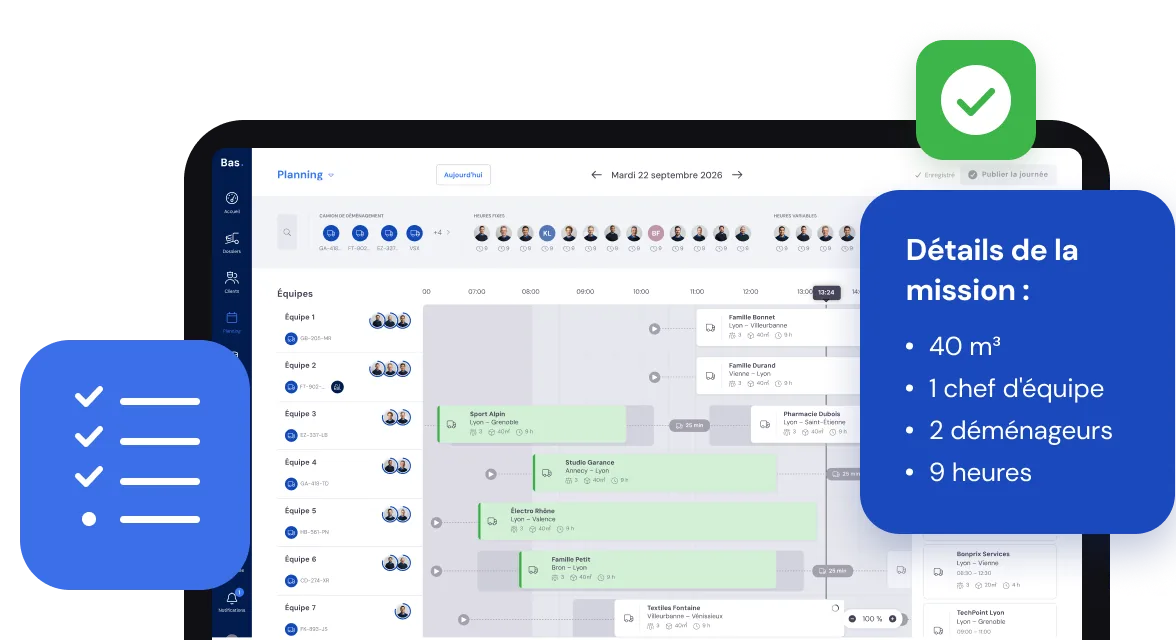Click Équipe 6 truck icon
Image resolution: width=1176 pixels, height=640 pixels.
(291, 581)
